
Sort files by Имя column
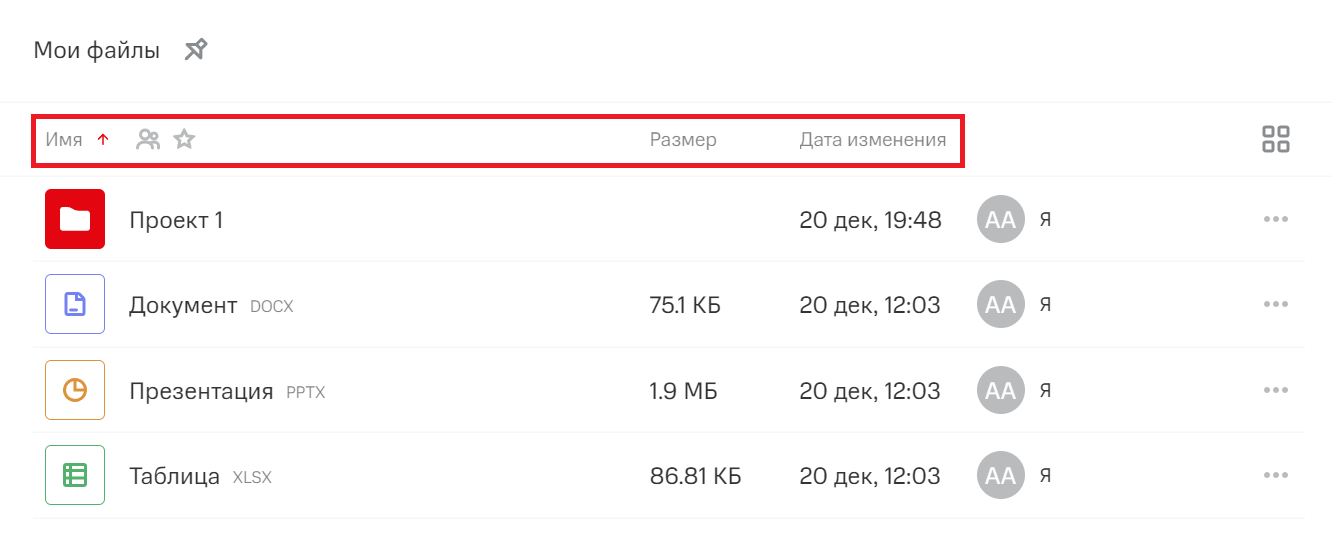pyautogui.click(x=64, y=140)
